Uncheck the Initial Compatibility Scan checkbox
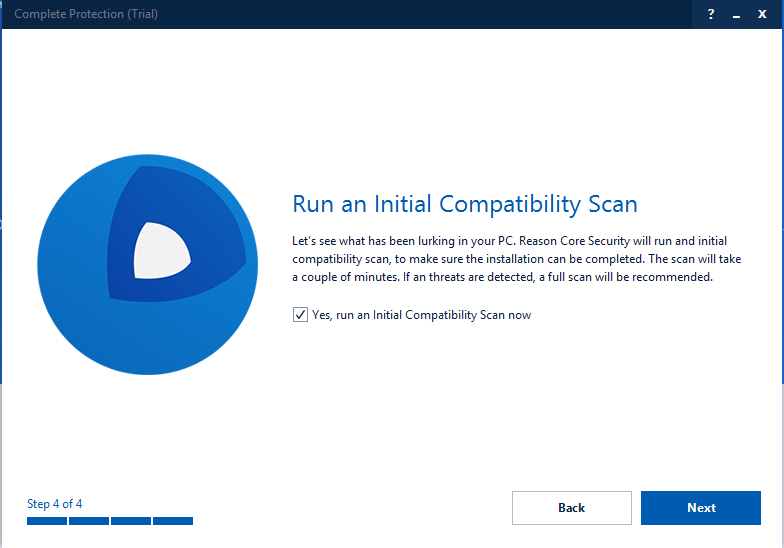The height and width of the screenshot is (548, 784). (x=300, y=315)
